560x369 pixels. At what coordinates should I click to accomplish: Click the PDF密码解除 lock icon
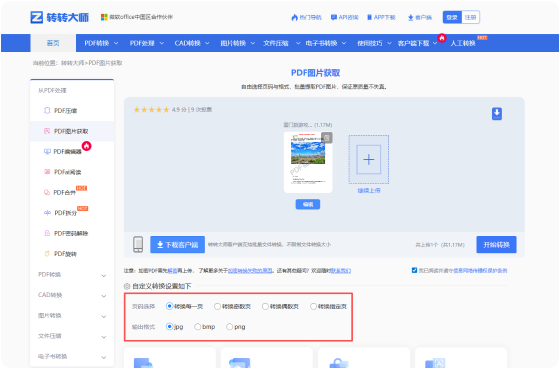47,233
